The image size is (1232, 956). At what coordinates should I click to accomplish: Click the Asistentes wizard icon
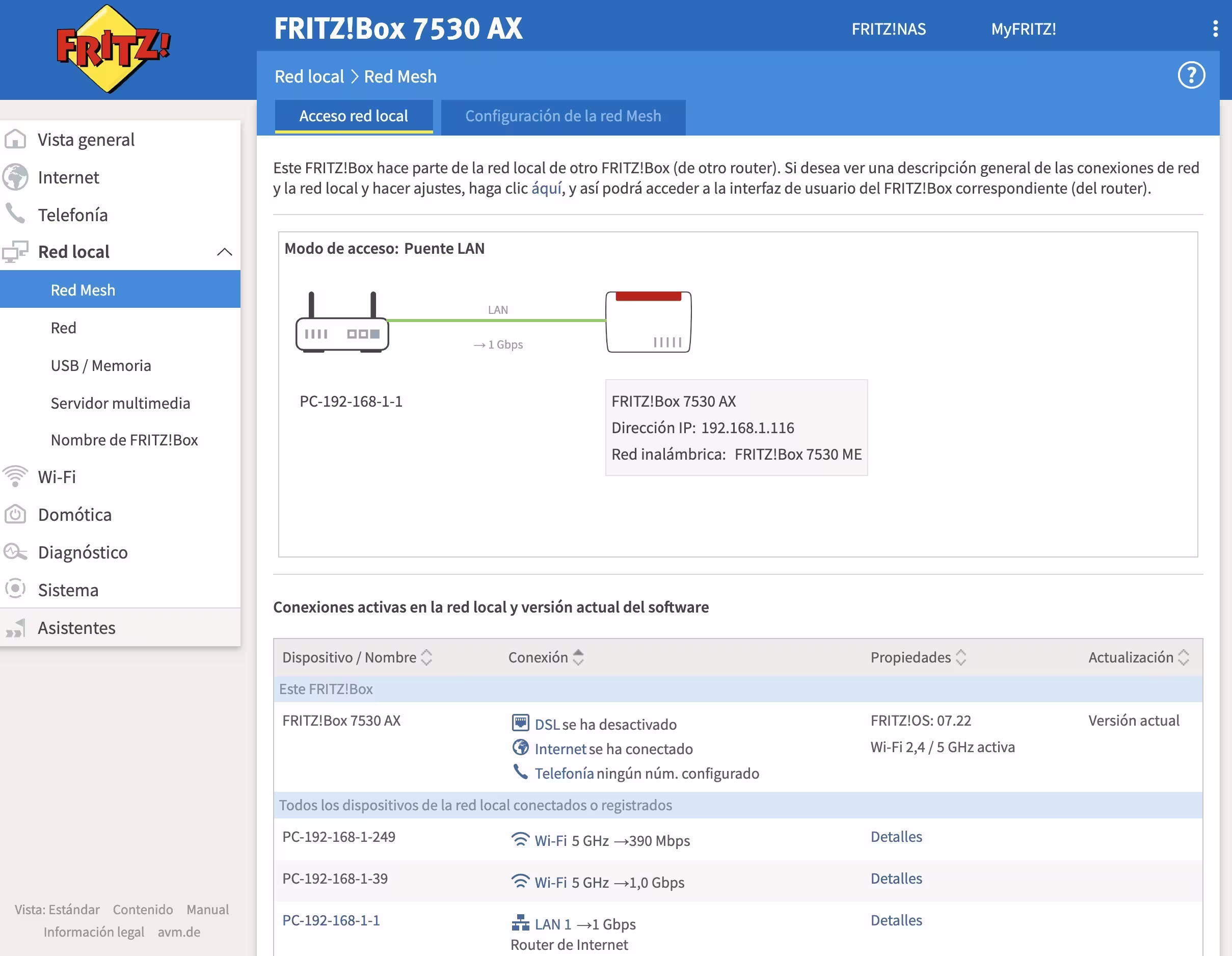coord(15,627)
